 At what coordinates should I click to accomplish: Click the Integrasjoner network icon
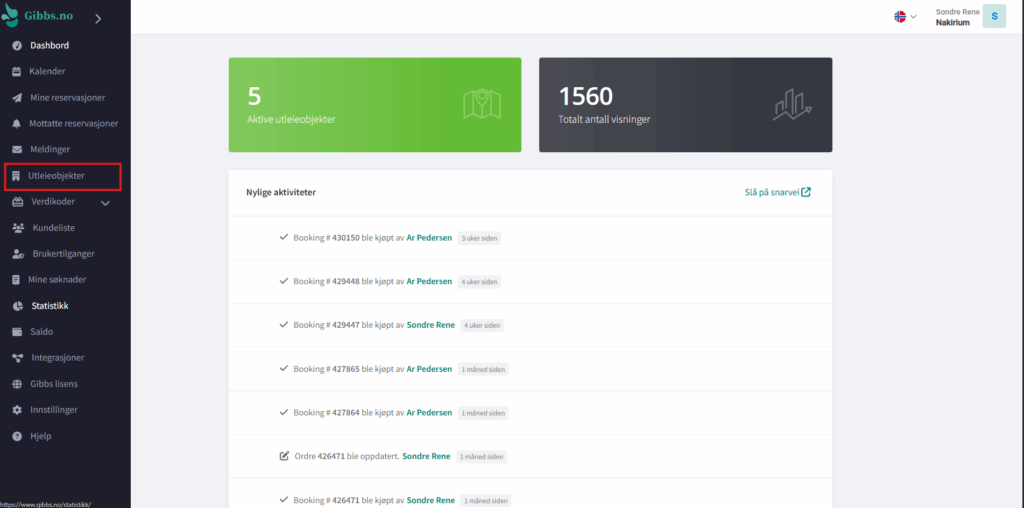(x=17, y=358)
